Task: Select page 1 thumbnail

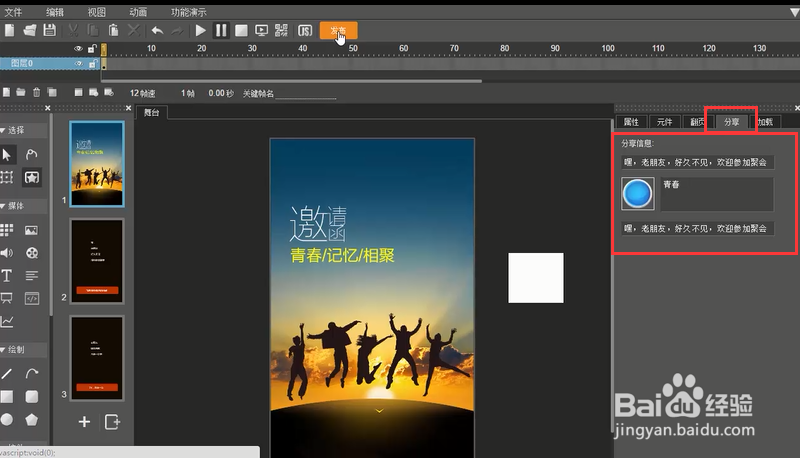Action: (x=97, y=164)
